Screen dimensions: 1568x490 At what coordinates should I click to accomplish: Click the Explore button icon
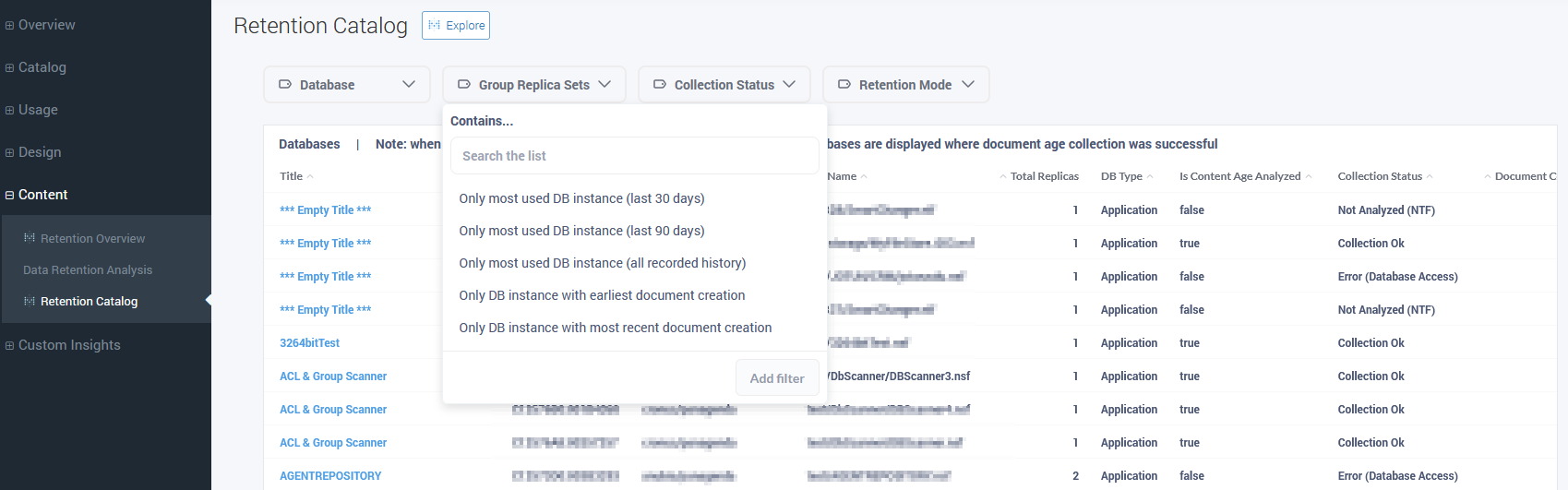(x=435, y=26)
